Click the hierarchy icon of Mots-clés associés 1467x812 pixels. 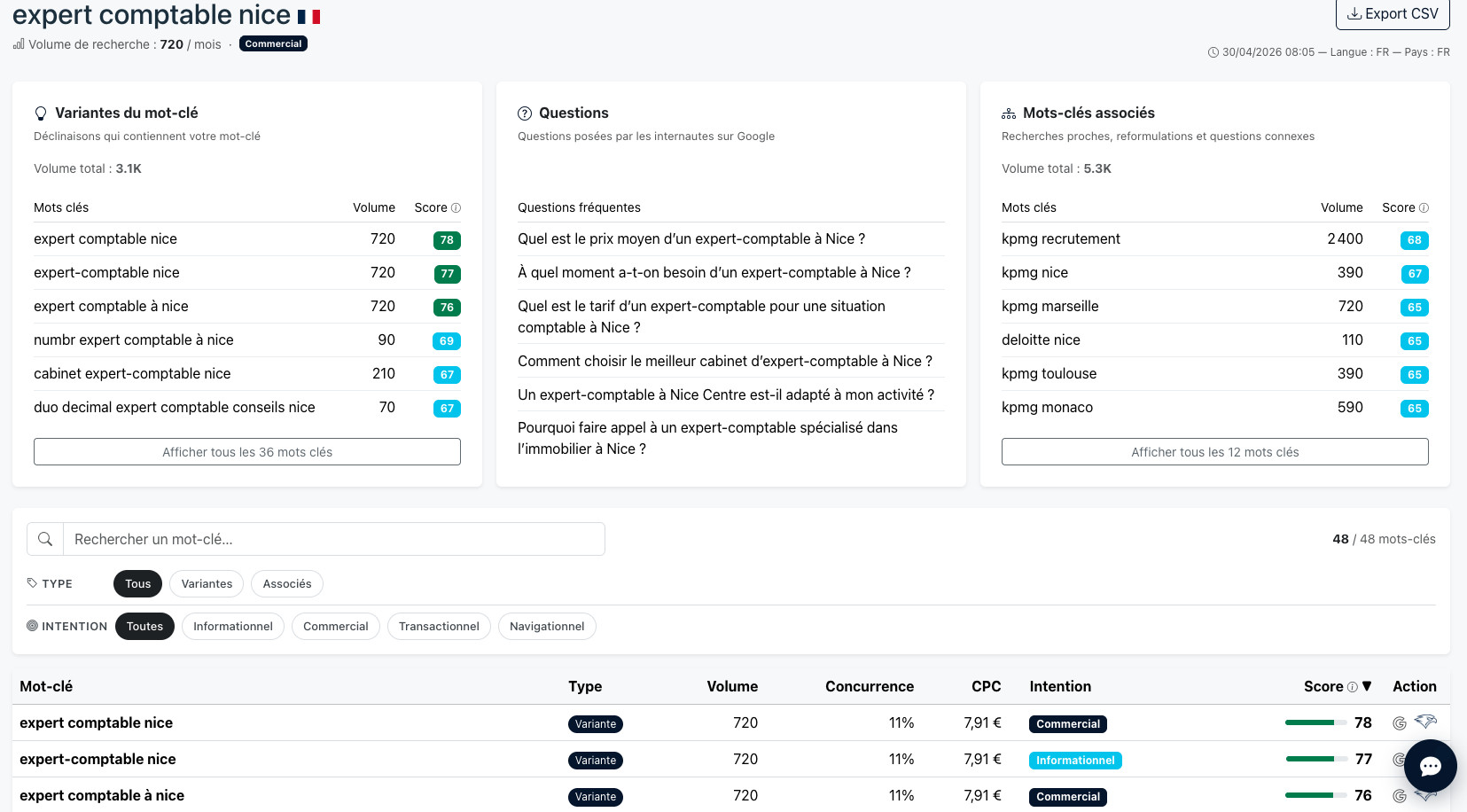[x=1009, y=113]
